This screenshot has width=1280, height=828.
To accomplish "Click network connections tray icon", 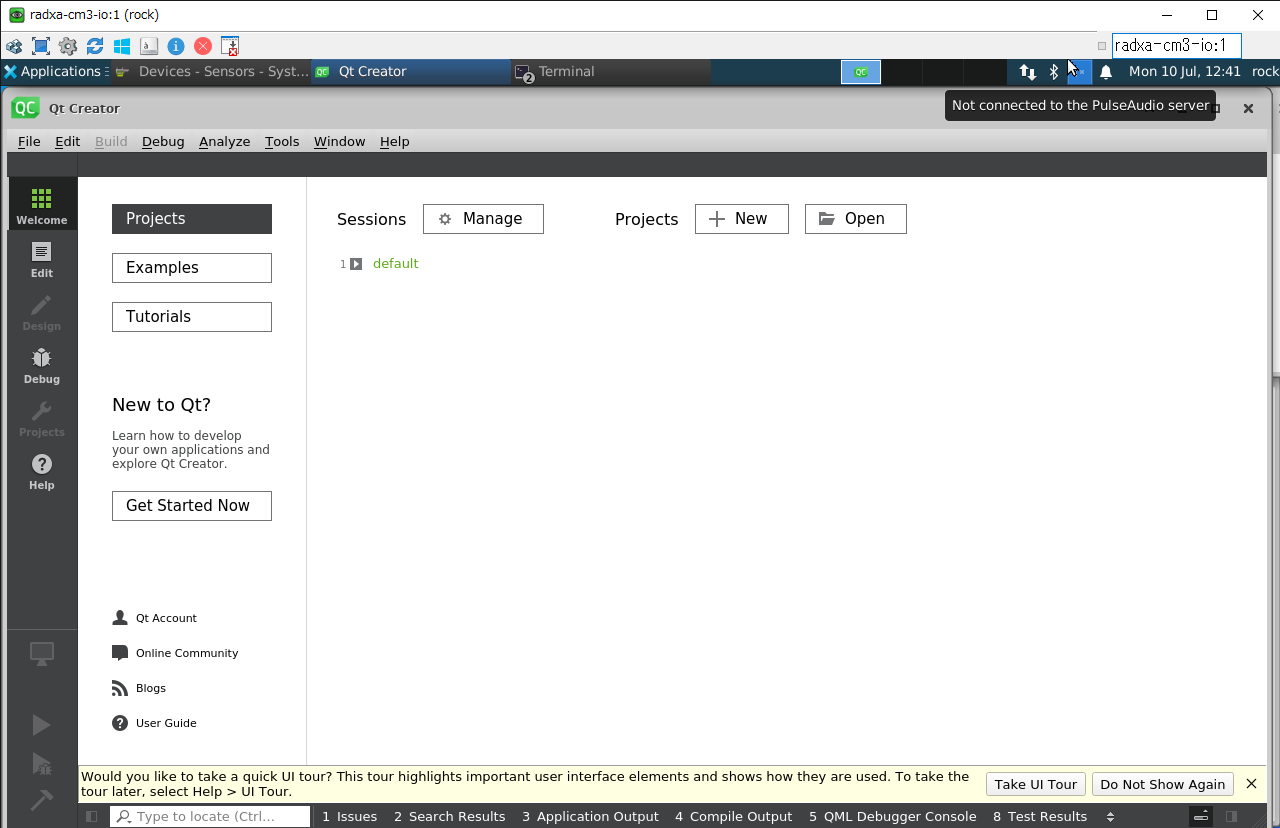I will pyautogui.click(x=1027, y=71).
